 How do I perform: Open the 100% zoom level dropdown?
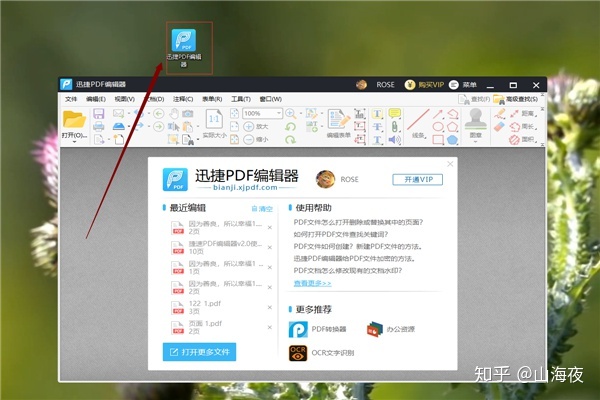click(279, 113)
